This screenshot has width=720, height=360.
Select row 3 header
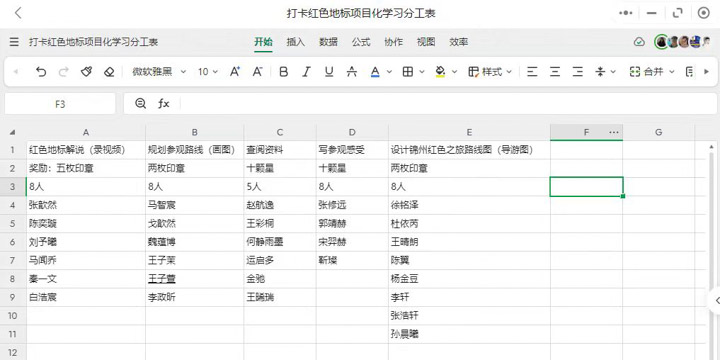click(x=13, y=187)
